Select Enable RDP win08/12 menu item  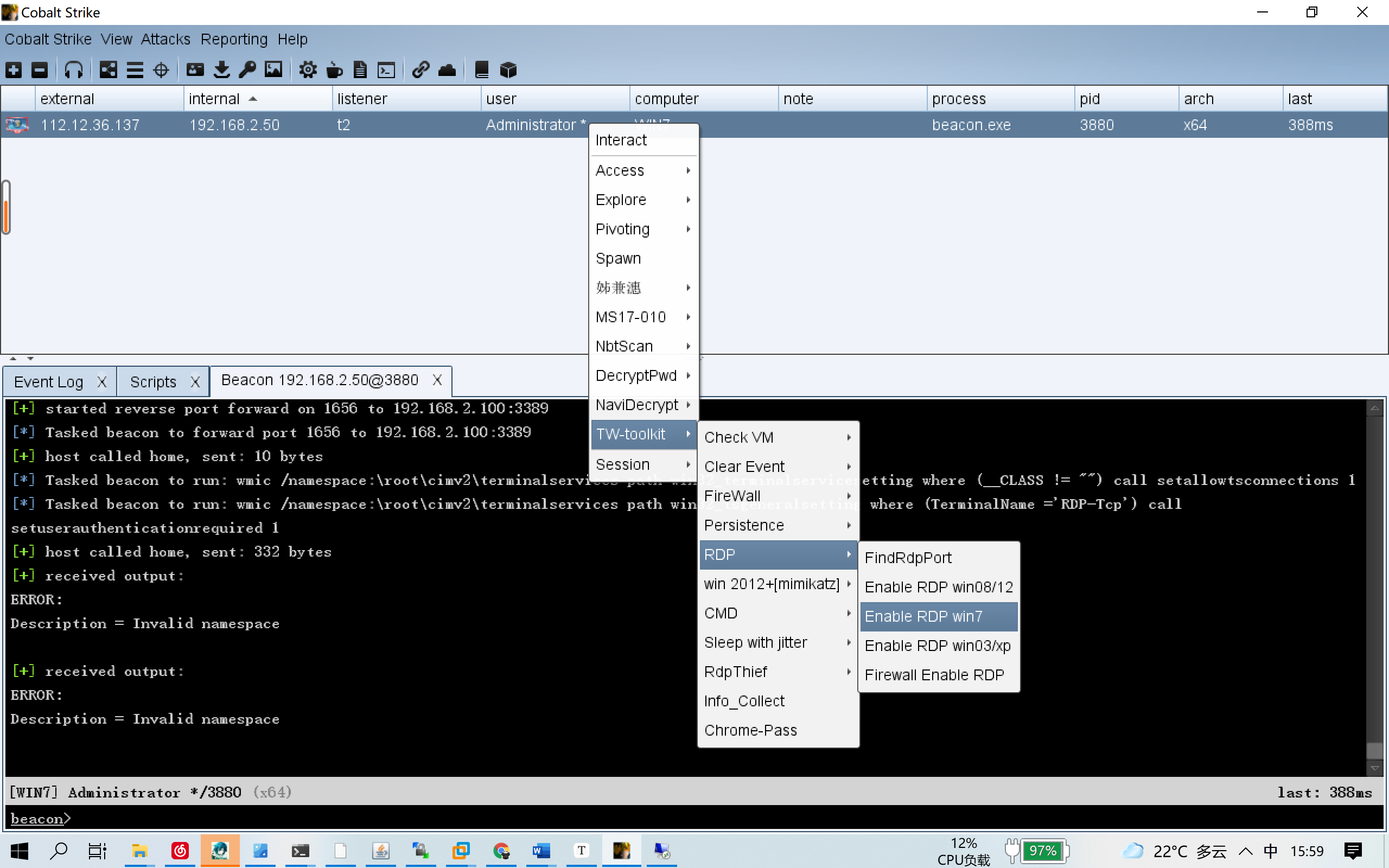coord(939,588)
